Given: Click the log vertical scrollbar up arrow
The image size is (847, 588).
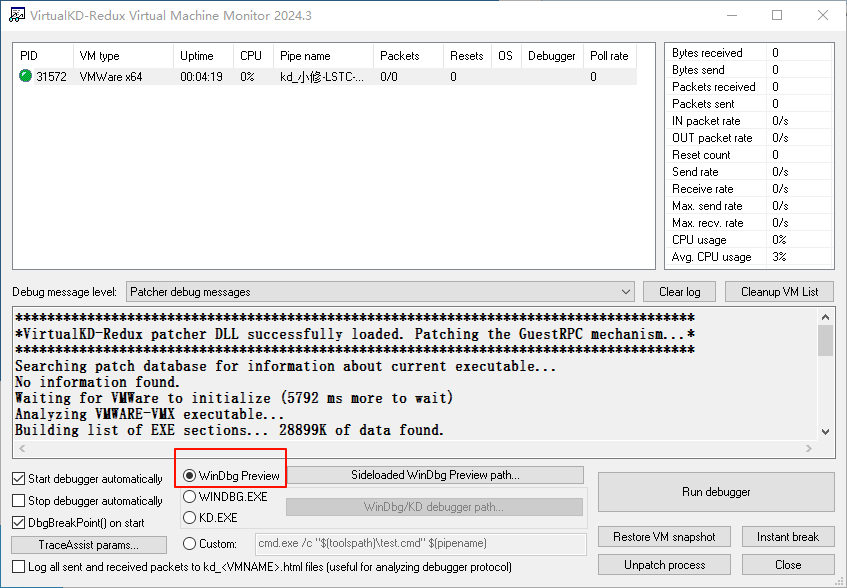Looking at the screenshot, I should pyautogui.click(x=825, y=317).
